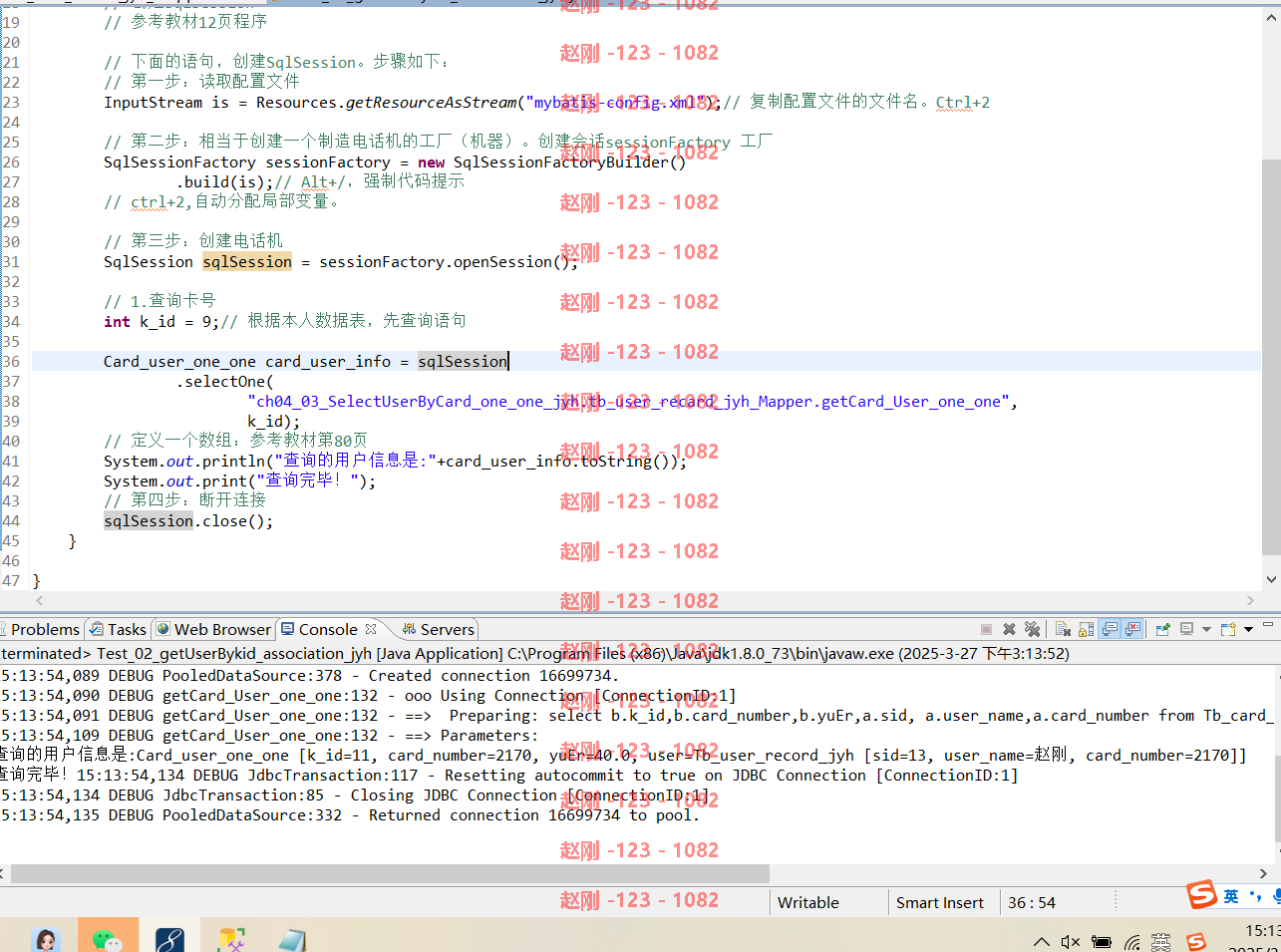
Task: Remove the launch with the single X icon
Action: click(x=1009, y=629)
